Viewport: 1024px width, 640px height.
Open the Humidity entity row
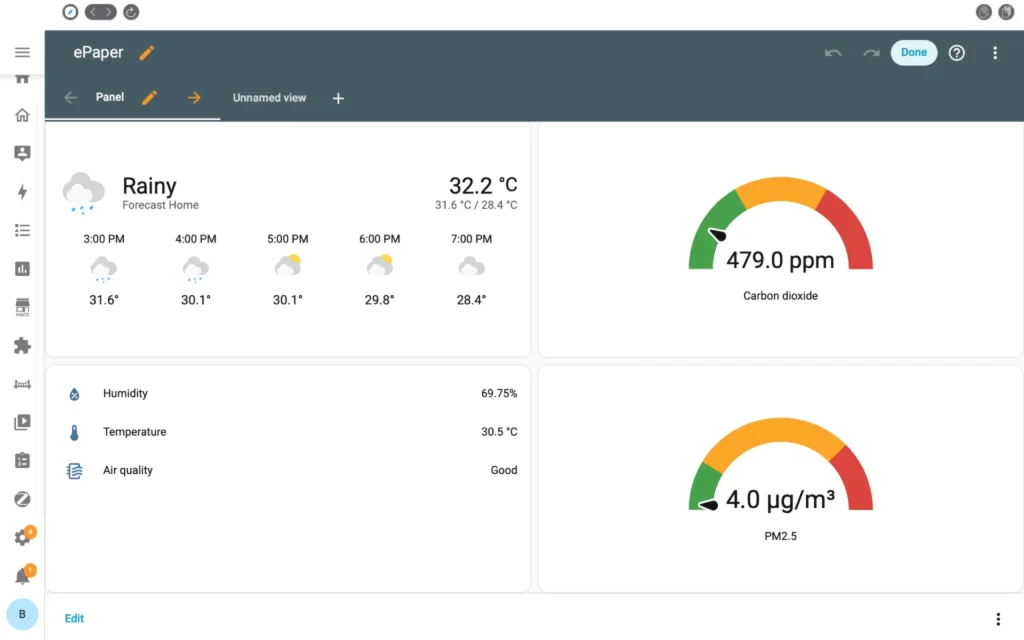click(x=292, y=393)
